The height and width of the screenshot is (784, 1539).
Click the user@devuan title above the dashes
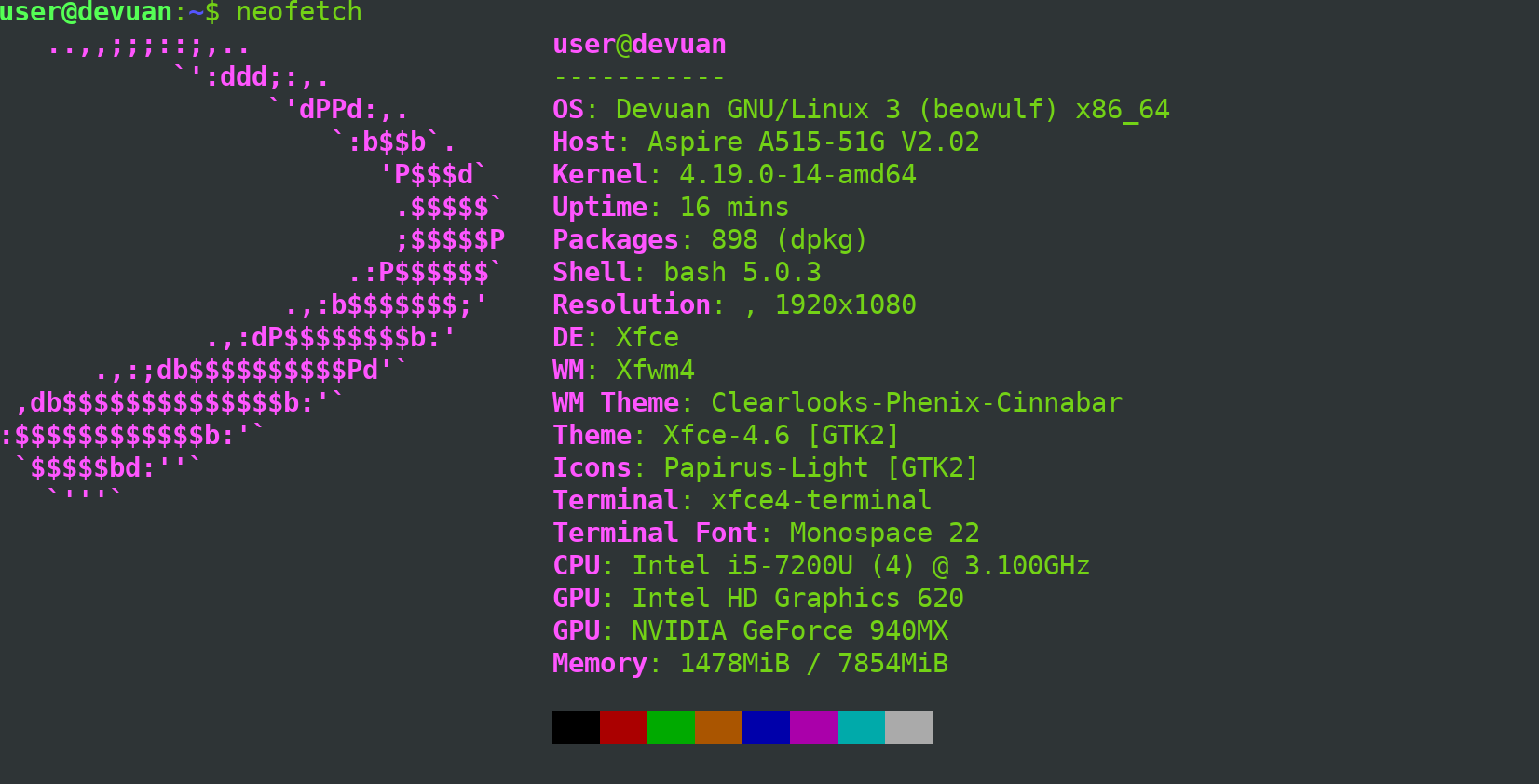pyautogui.click(x=639, y=45)
